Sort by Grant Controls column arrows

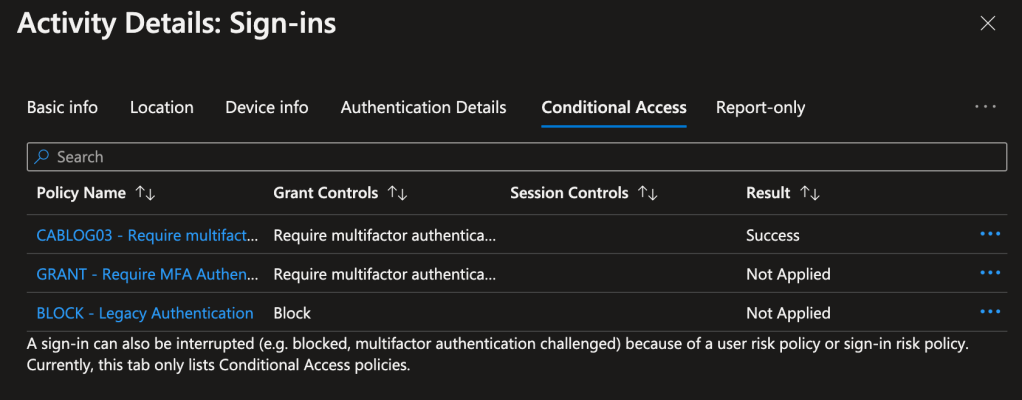pos(397,193)
